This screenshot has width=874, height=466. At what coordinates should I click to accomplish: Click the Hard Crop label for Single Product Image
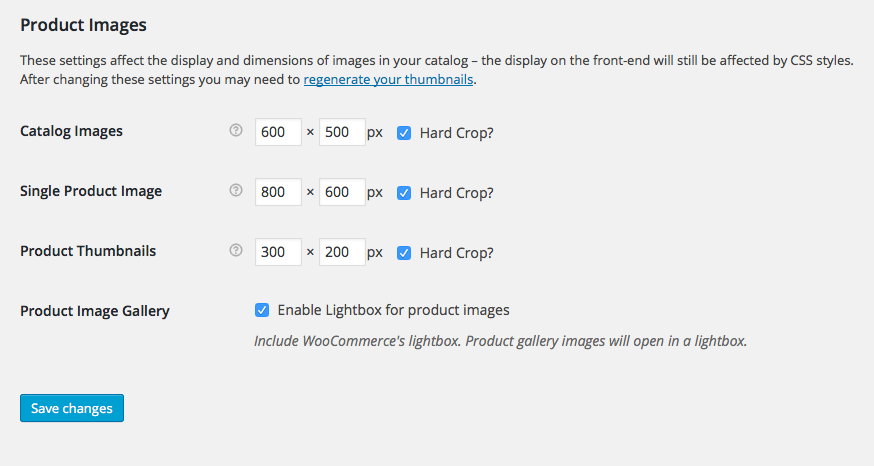pyautogui.click(x=457, y=193)
